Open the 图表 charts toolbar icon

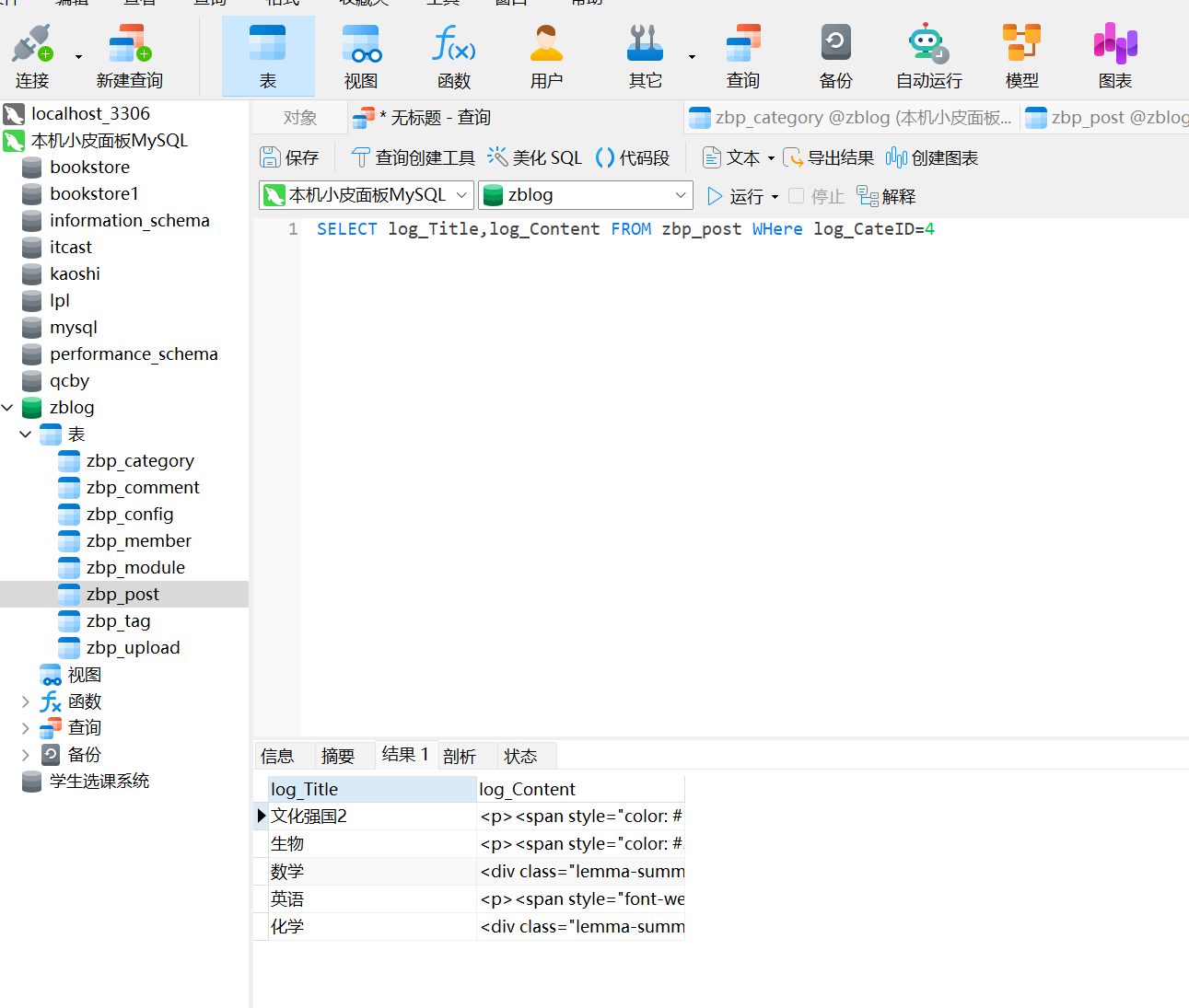(x=1114, y=56)
